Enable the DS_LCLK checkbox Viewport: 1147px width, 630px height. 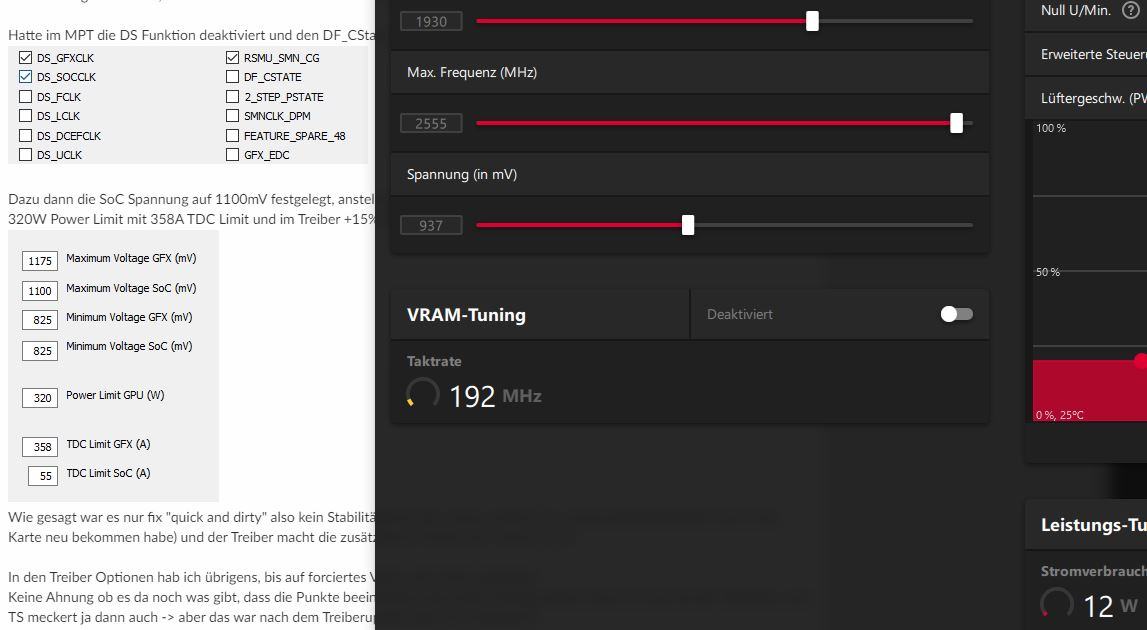coord(26,116)
